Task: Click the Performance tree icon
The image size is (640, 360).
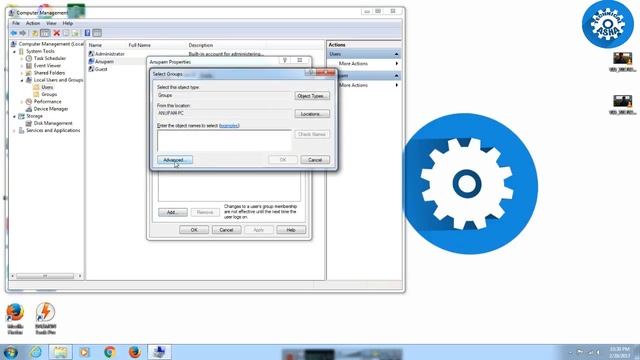Action: point(29,102)
